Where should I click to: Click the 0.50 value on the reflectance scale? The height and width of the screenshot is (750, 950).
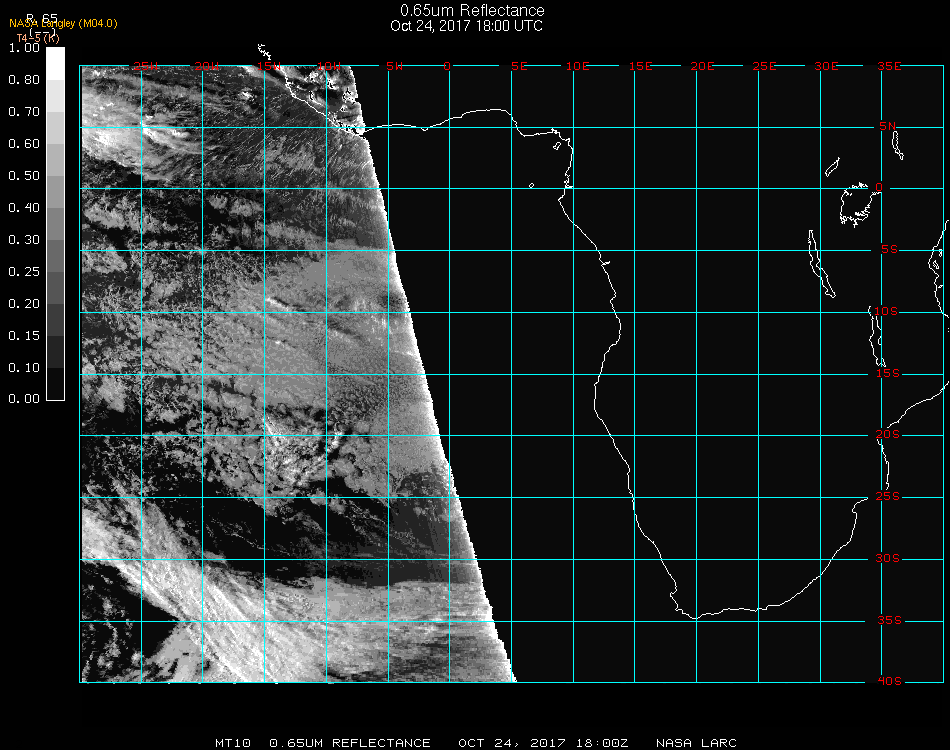coord(24,176)
